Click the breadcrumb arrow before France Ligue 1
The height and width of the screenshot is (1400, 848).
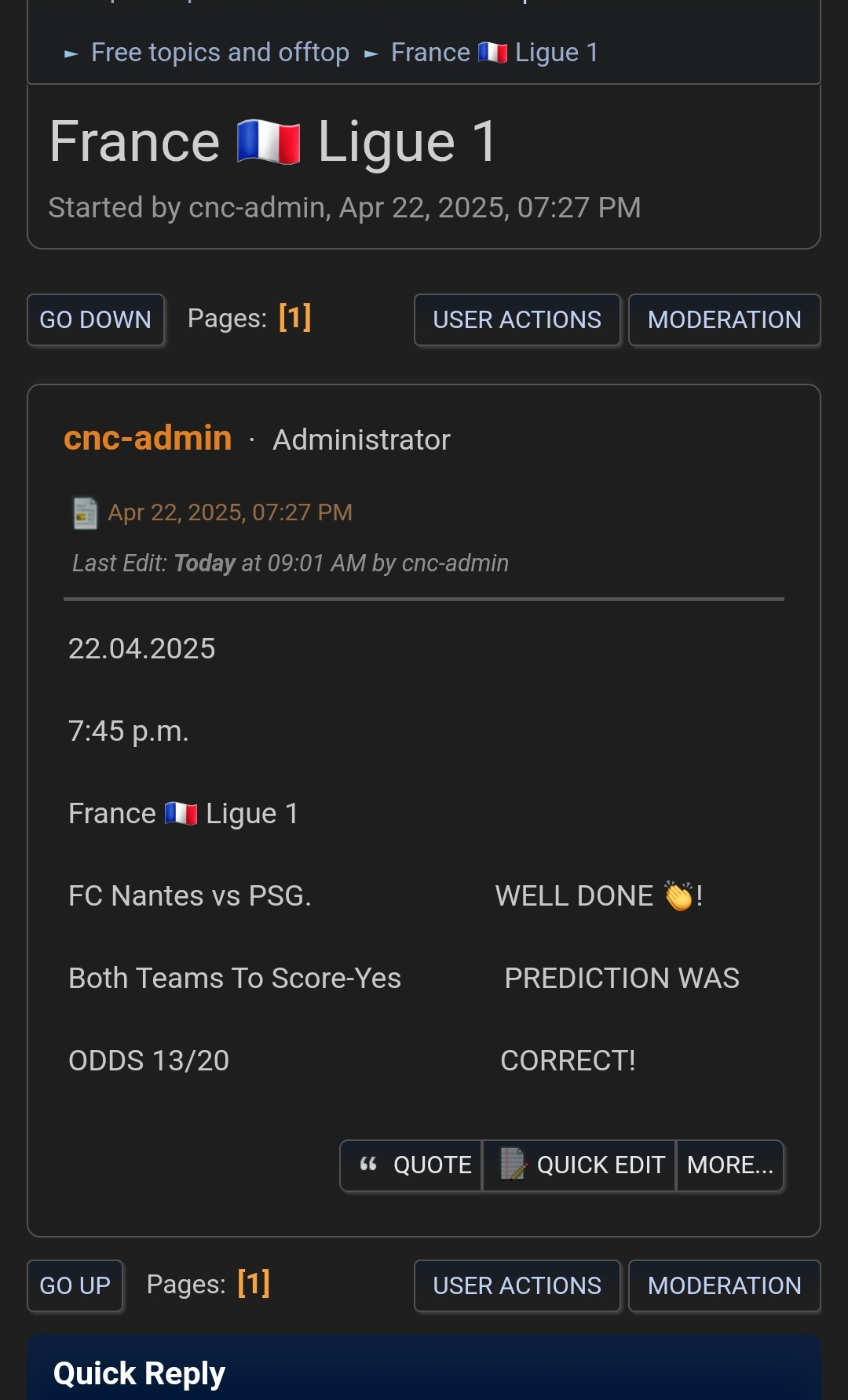point(371,54)
